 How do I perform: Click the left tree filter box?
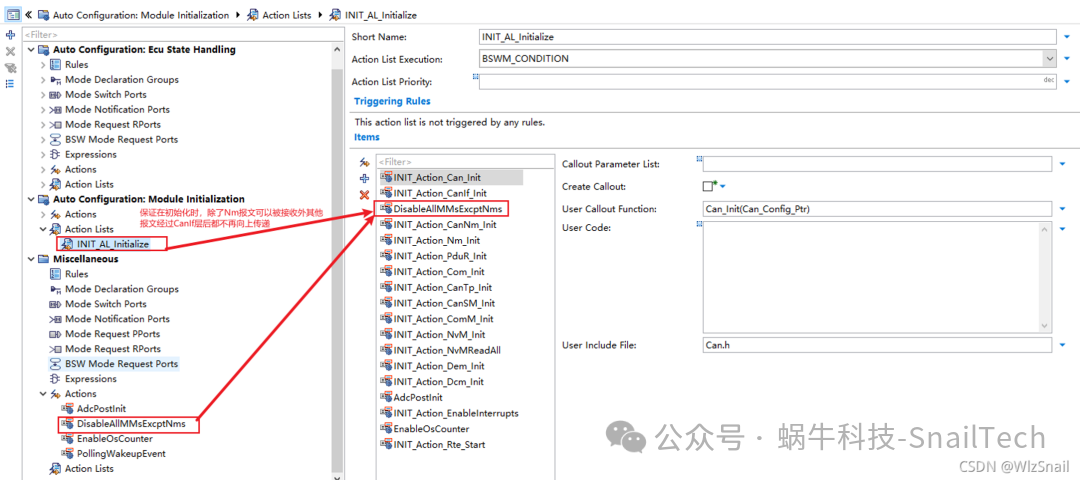[x=183, y=34]
